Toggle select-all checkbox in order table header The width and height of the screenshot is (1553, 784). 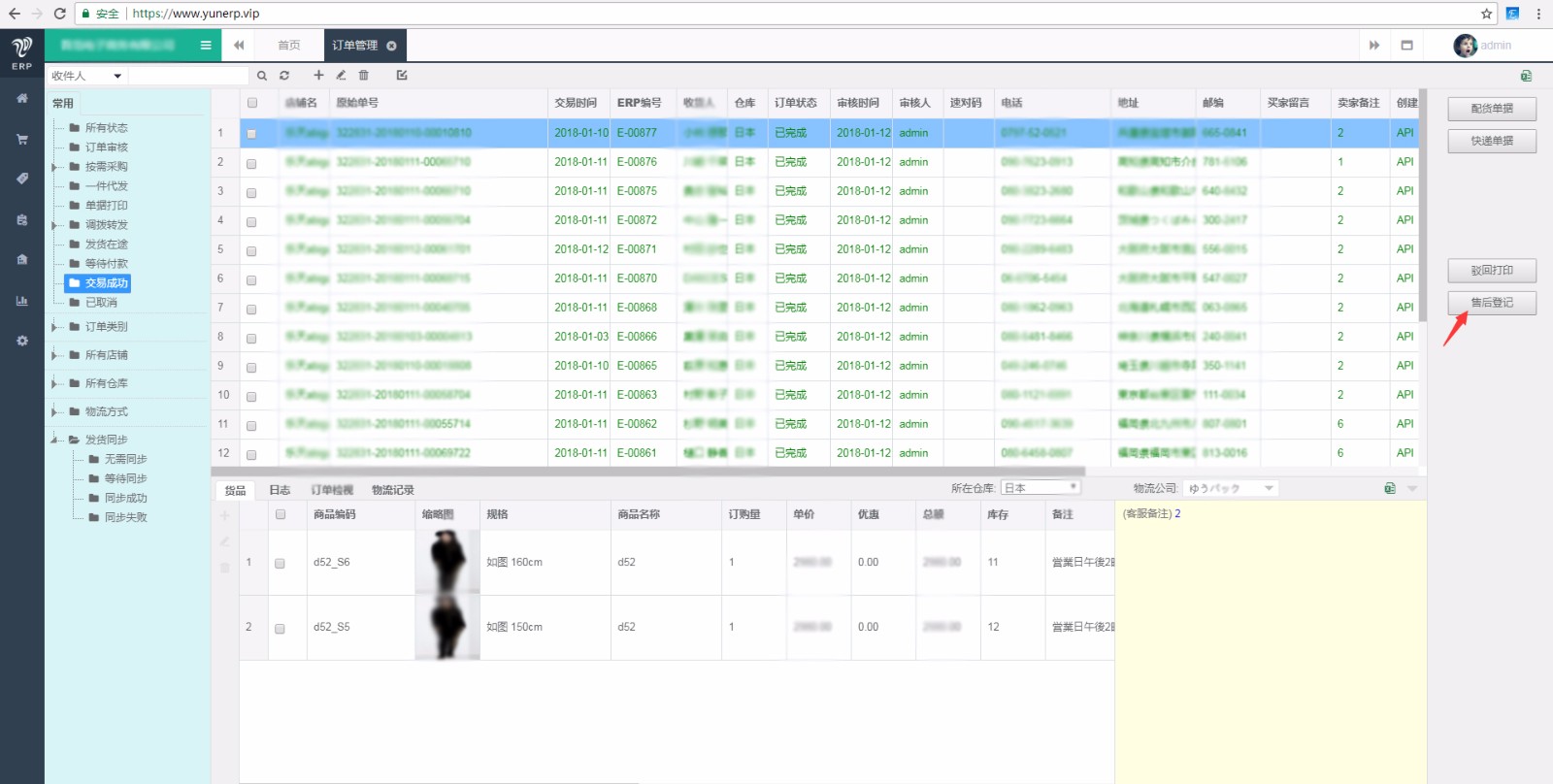(252, 103)
